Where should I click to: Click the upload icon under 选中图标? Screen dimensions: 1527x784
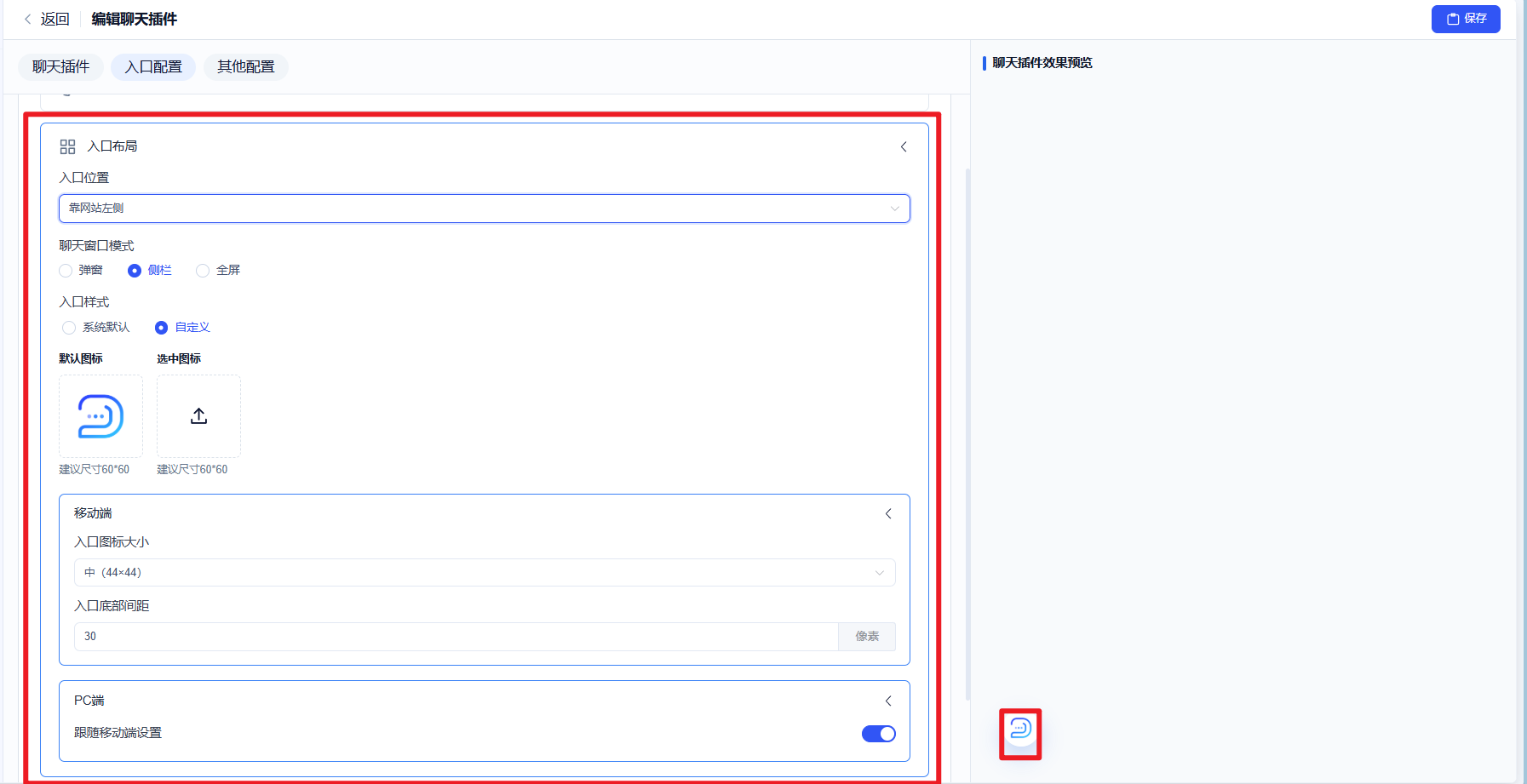[198, 416]
